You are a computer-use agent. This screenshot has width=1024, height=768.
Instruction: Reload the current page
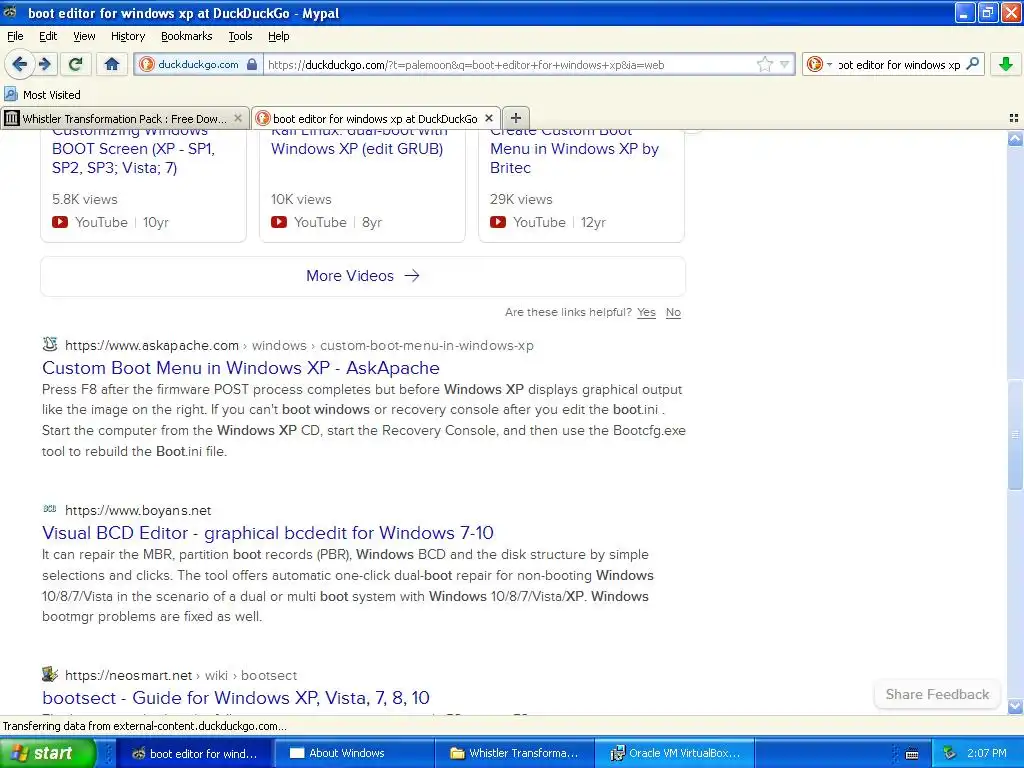pyautogui.click(x=75, y=64)
